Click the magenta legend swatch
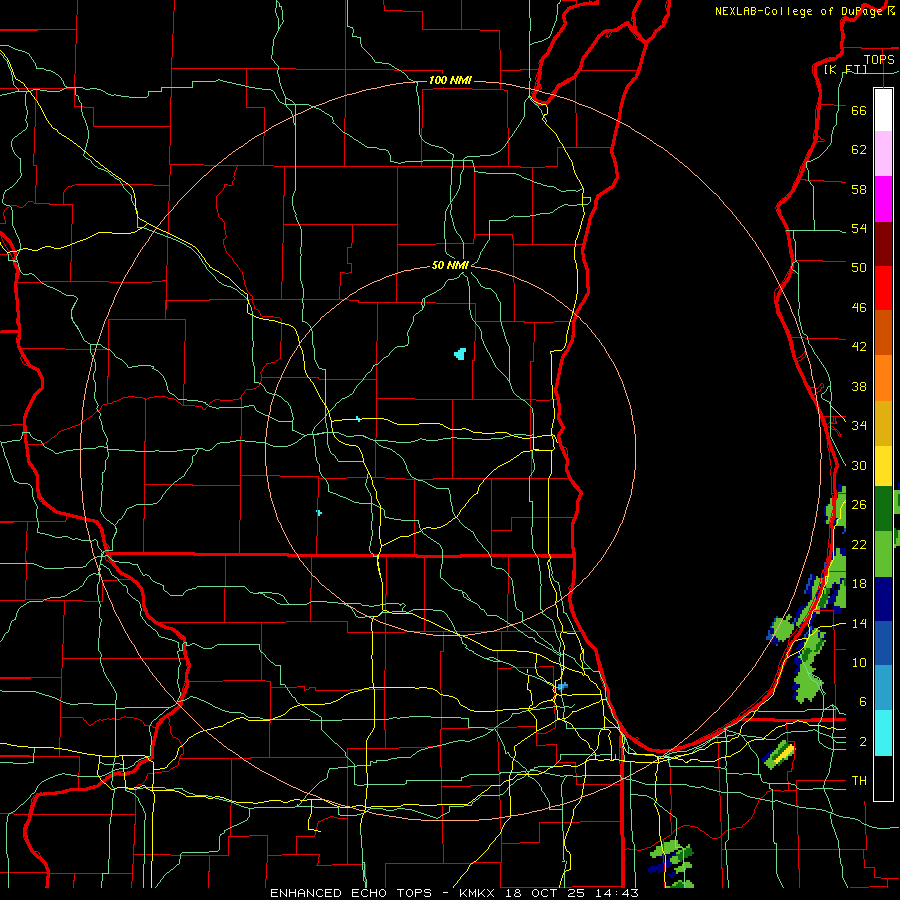 point(883,199)
